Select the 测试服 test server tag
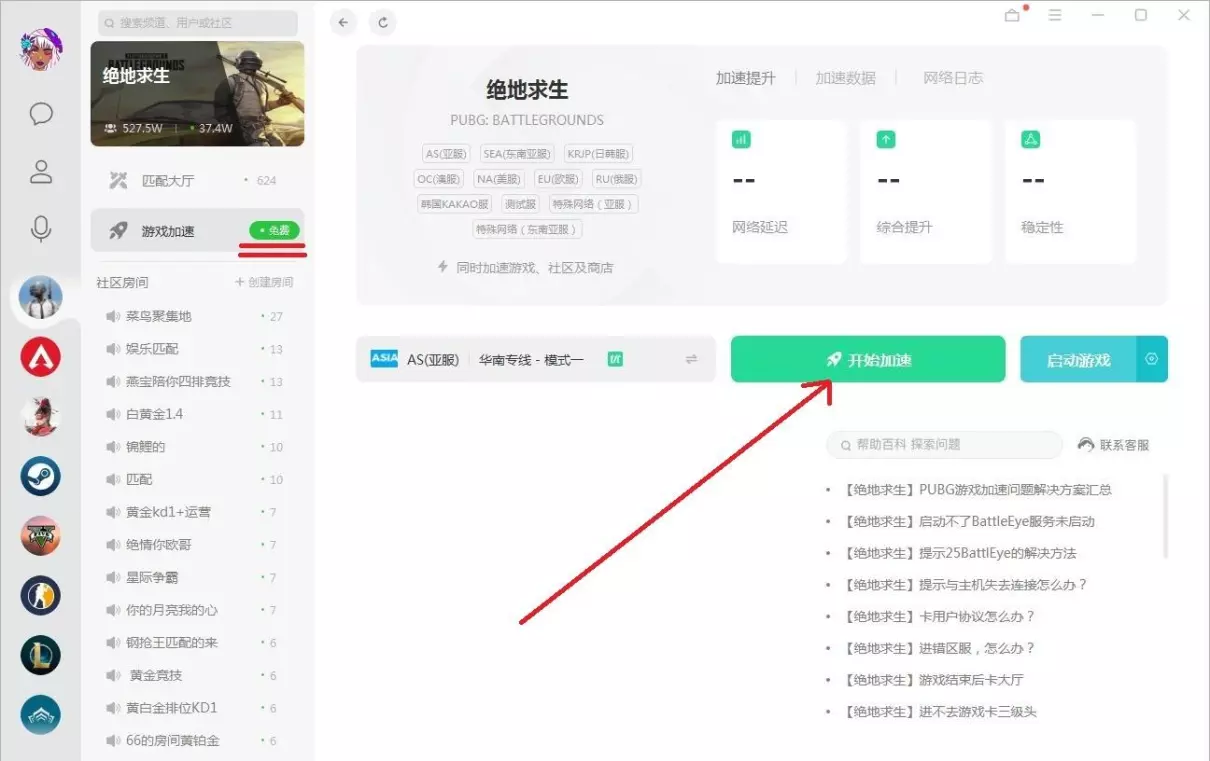 521,204
